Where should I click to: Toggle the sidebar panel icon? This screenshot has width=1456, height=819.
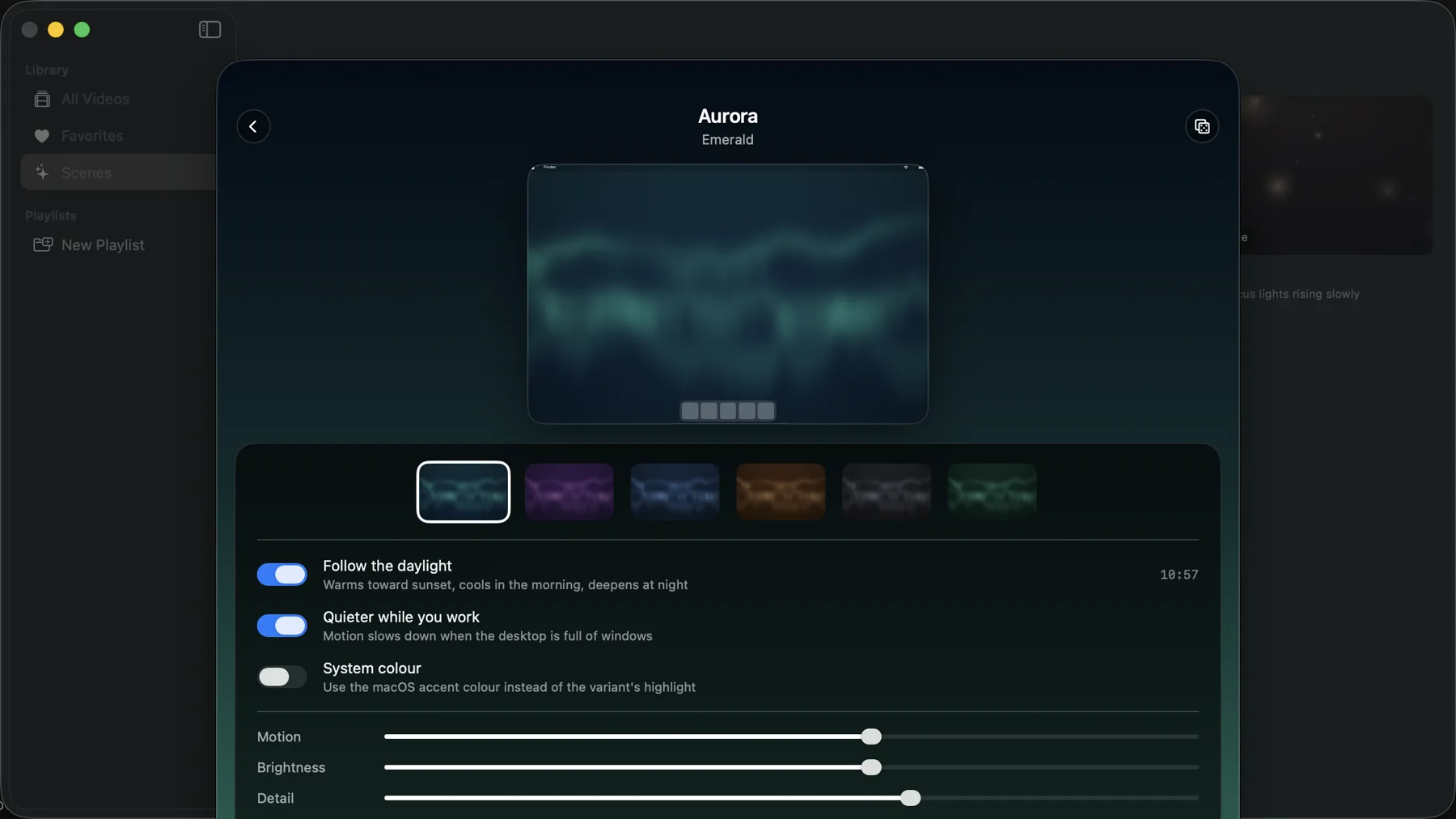click(x=210, y=30)
